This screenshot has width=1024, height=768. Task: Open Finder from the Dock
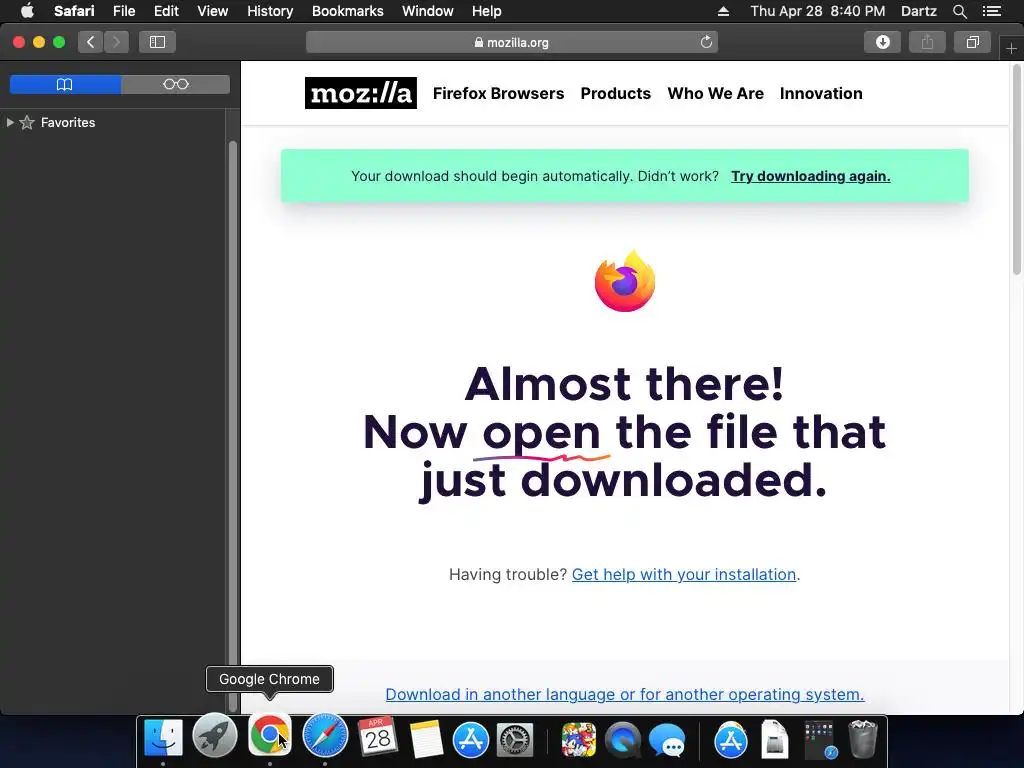coord(163,738)
